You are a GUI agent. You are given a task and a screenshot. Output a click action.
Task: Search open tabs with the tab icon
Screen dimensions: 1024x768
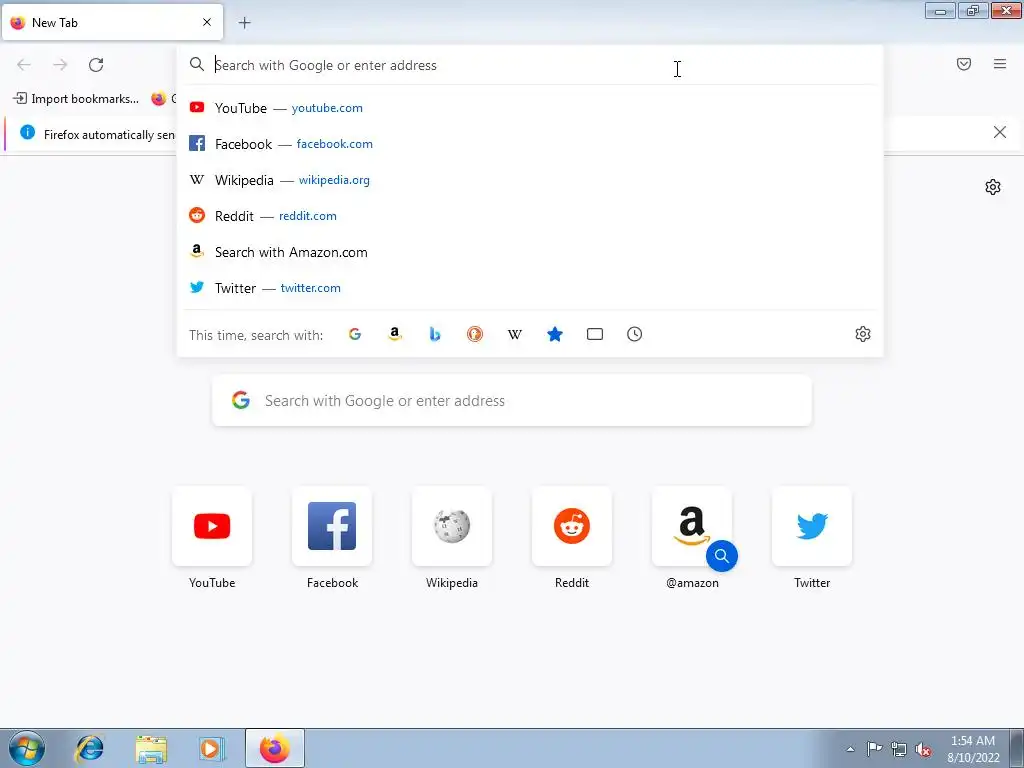click(x=594, y=334)
